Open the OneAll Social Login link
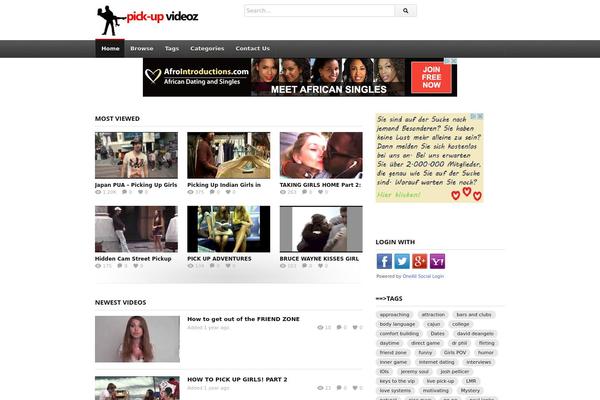600x400 pixels. coord(423,276)
